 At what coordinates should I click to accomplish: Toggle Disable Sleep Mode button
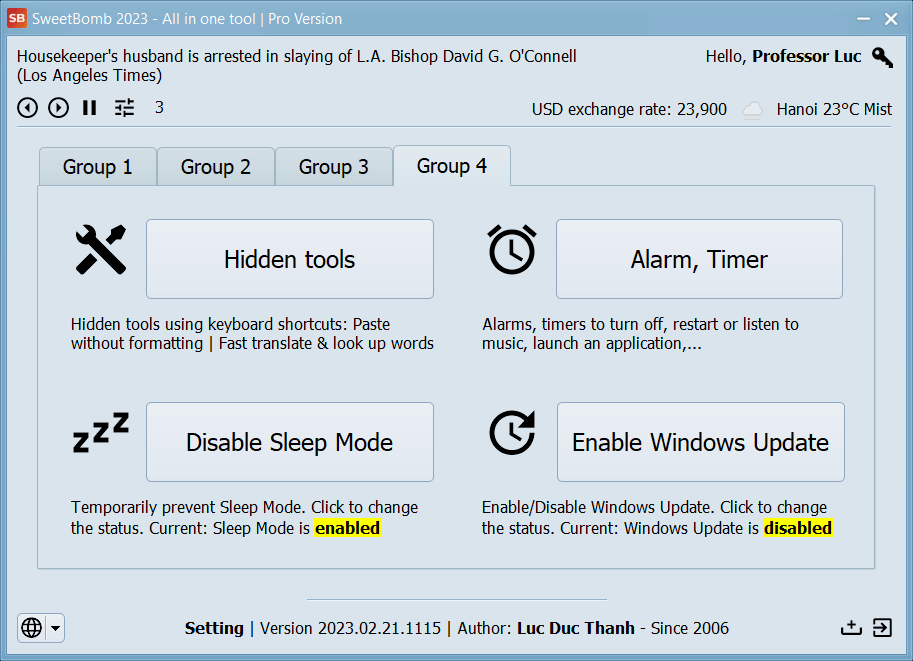coord(290,443)
